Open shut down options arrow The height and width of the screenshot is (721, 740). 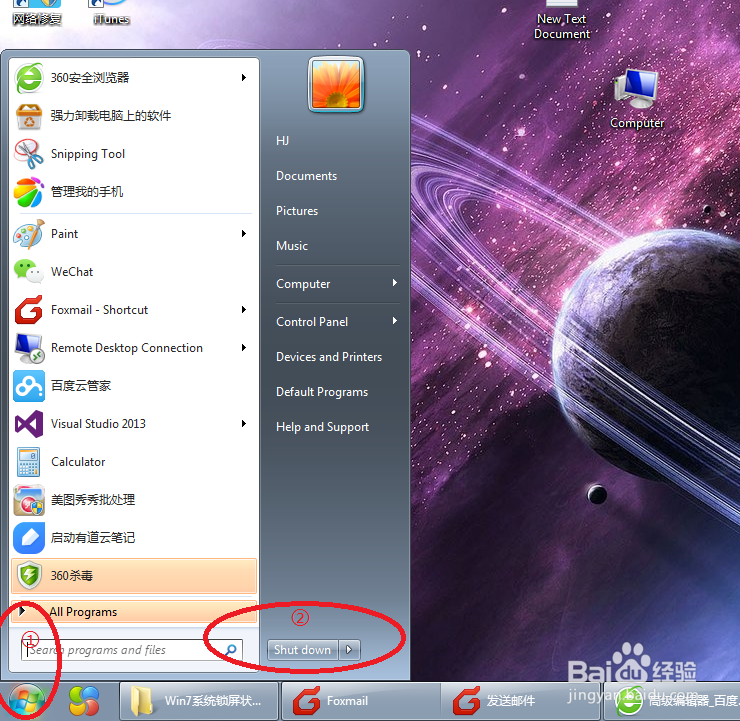tap(350, 650)
